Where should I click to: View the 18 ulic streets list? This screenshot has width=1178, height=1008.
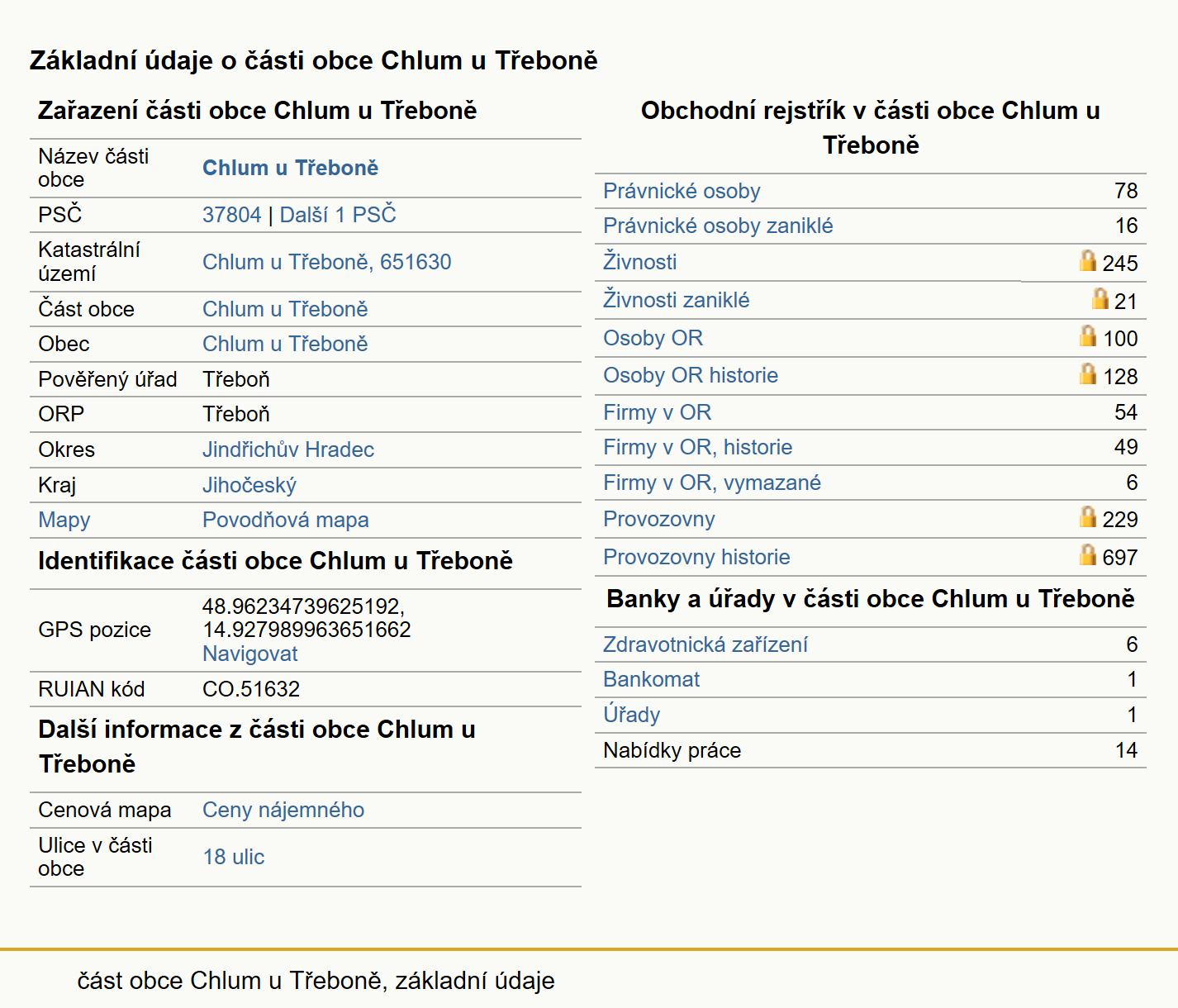click(x=234, y=857)
